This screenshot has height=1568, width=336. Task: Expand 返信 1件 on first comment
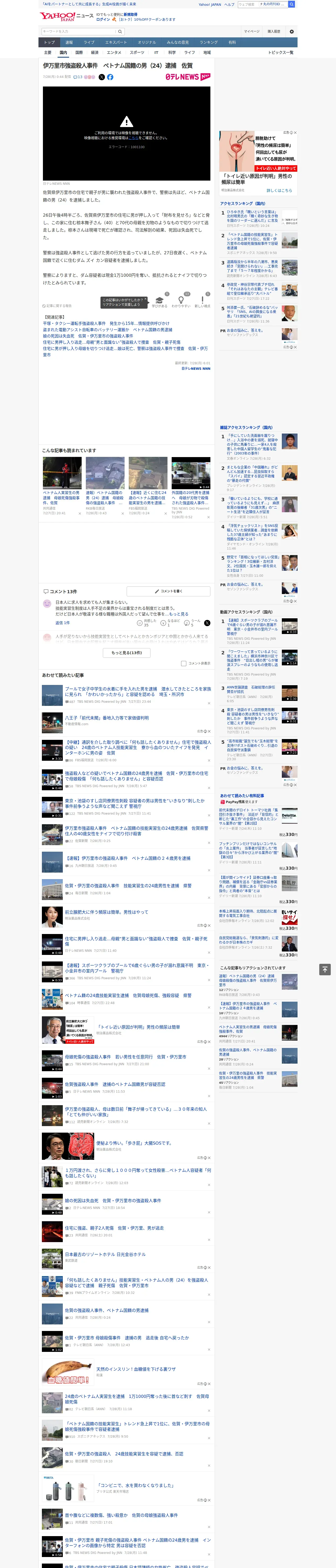point(63,623)
